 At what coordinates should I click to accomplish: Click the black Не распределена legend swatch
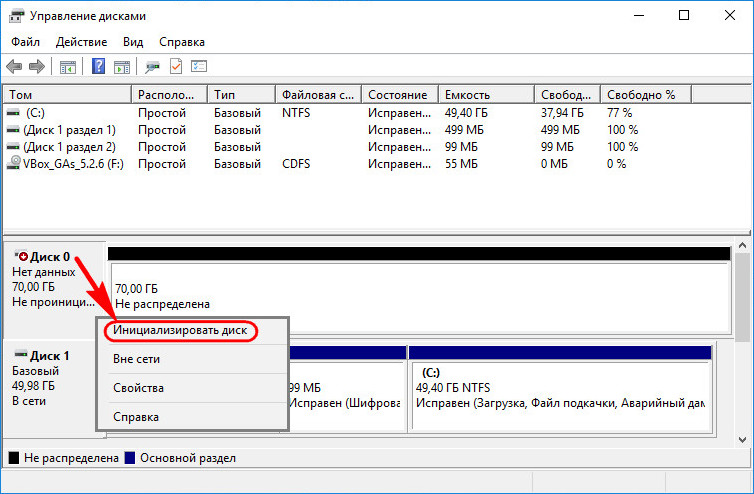(x=14, y=457)
